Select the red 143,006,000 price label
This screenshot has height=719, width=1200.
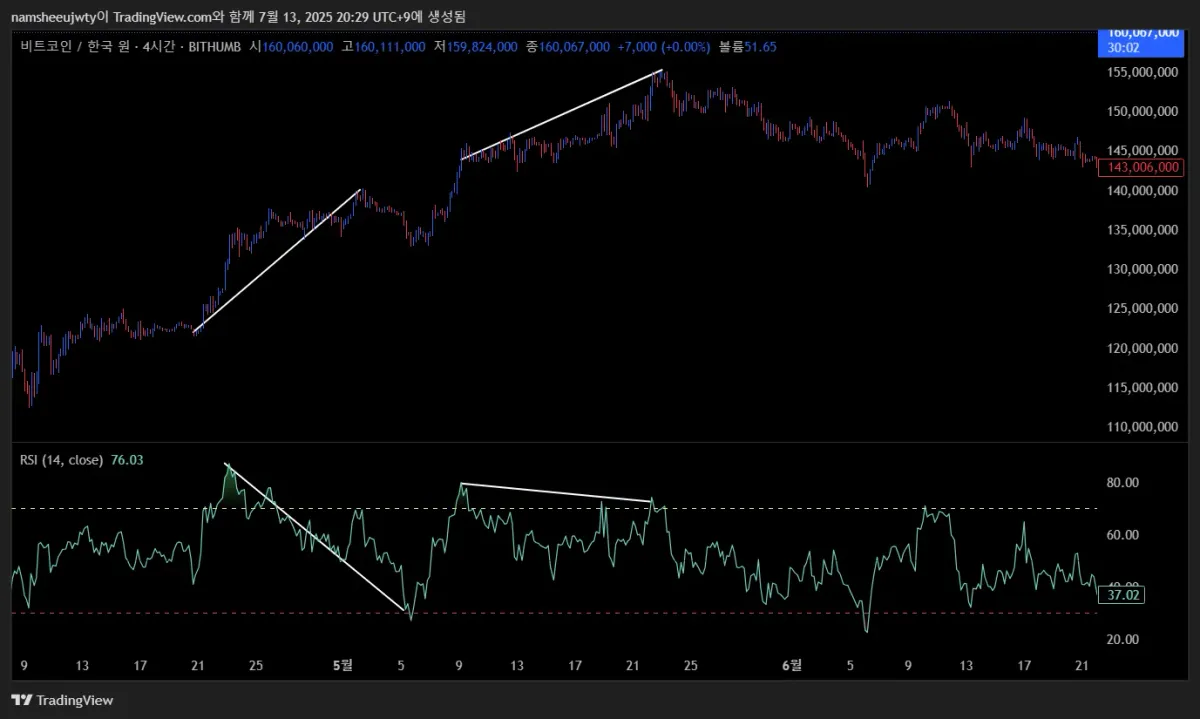click(x=1140, y=167)
